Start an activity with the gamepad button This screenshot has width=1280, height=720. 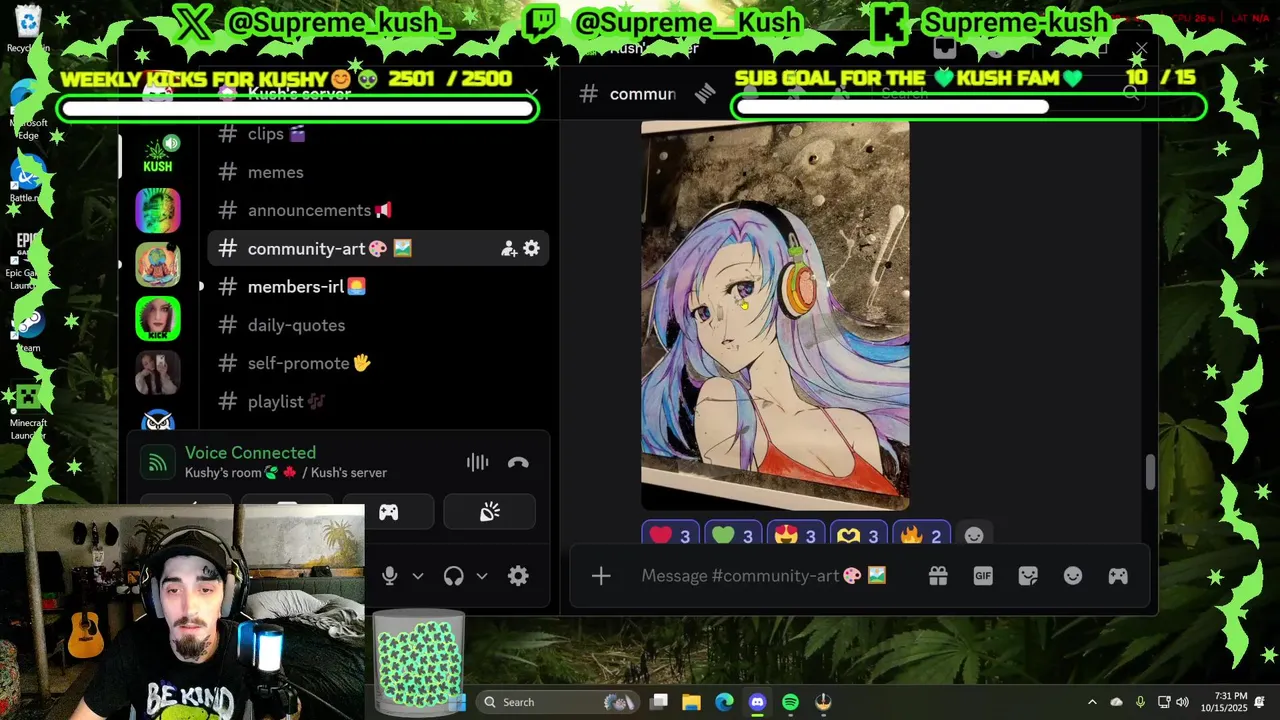[x=389, y=513]
